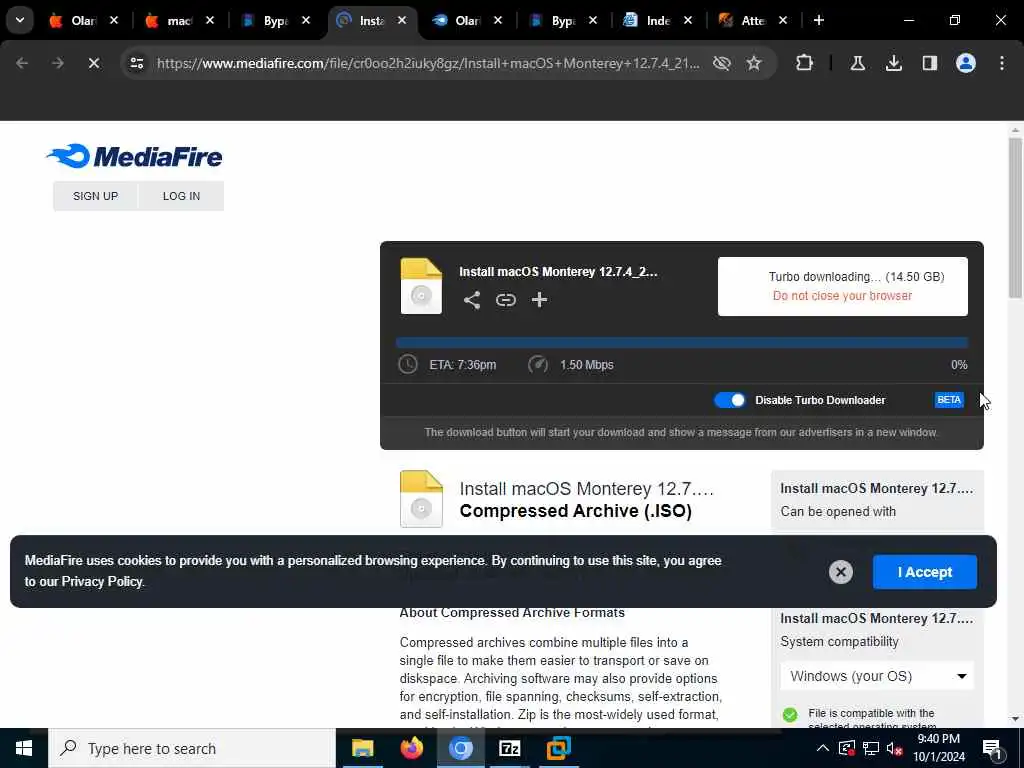Open the Chrome profile avatar

966,63
